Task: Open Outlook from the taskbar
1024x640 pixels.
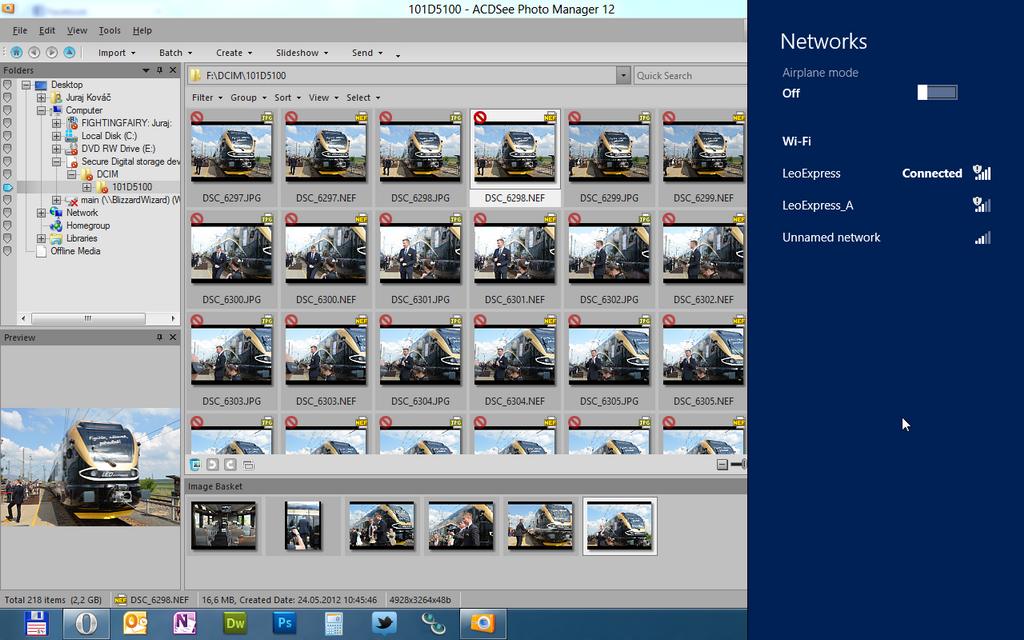Action: [135, 624]
